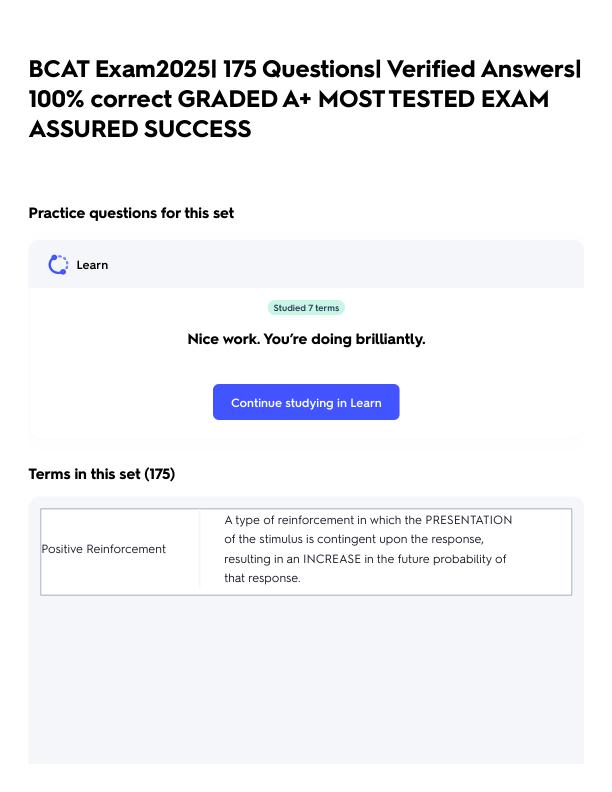Screen dimensions: 612x792
Task: Click the Verified Answers text in the title
Action: pyautogui.click(x=484, y=69)
